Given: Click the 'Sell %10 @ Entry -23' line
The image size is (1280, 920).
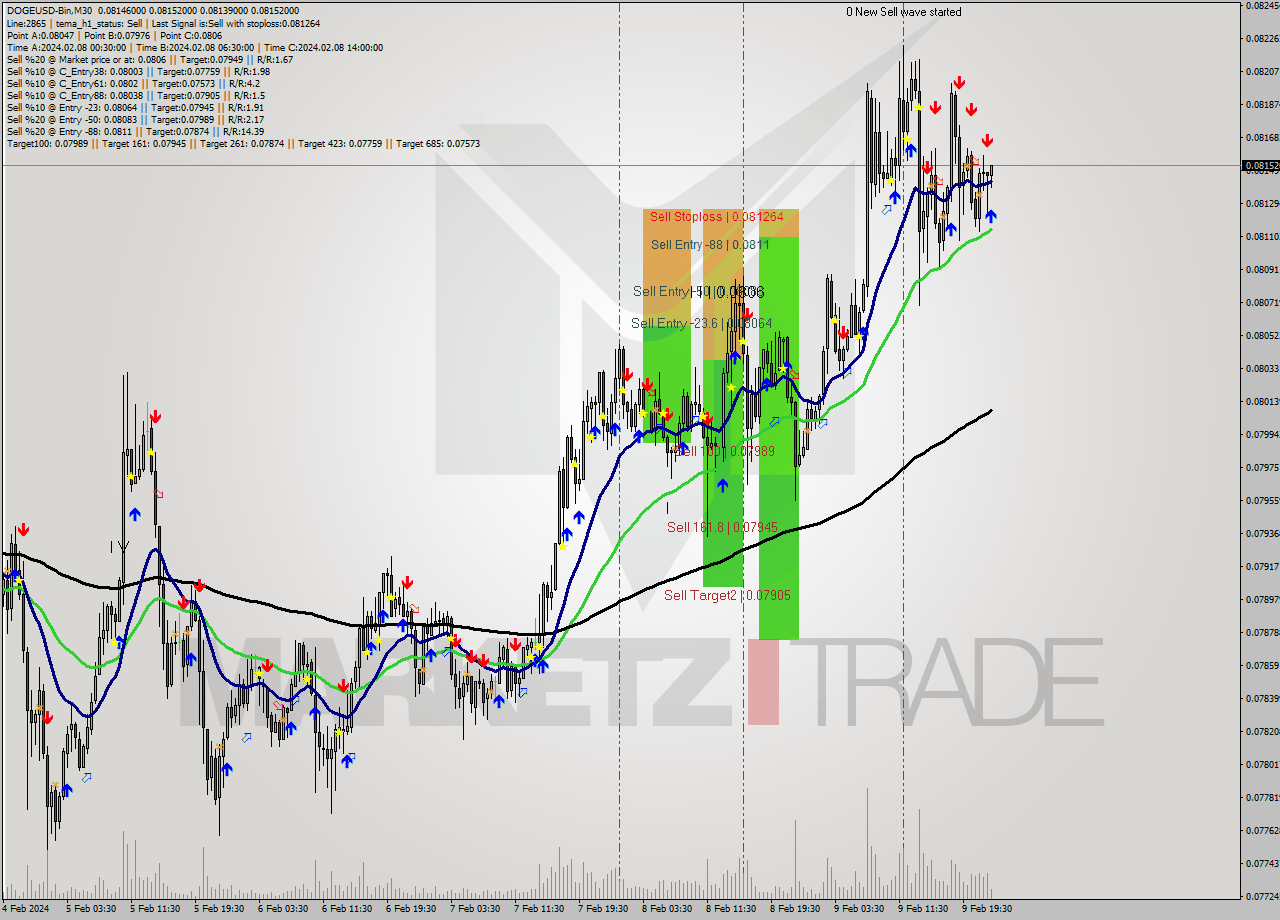Looking at the screenshot, I should (135, 107).
